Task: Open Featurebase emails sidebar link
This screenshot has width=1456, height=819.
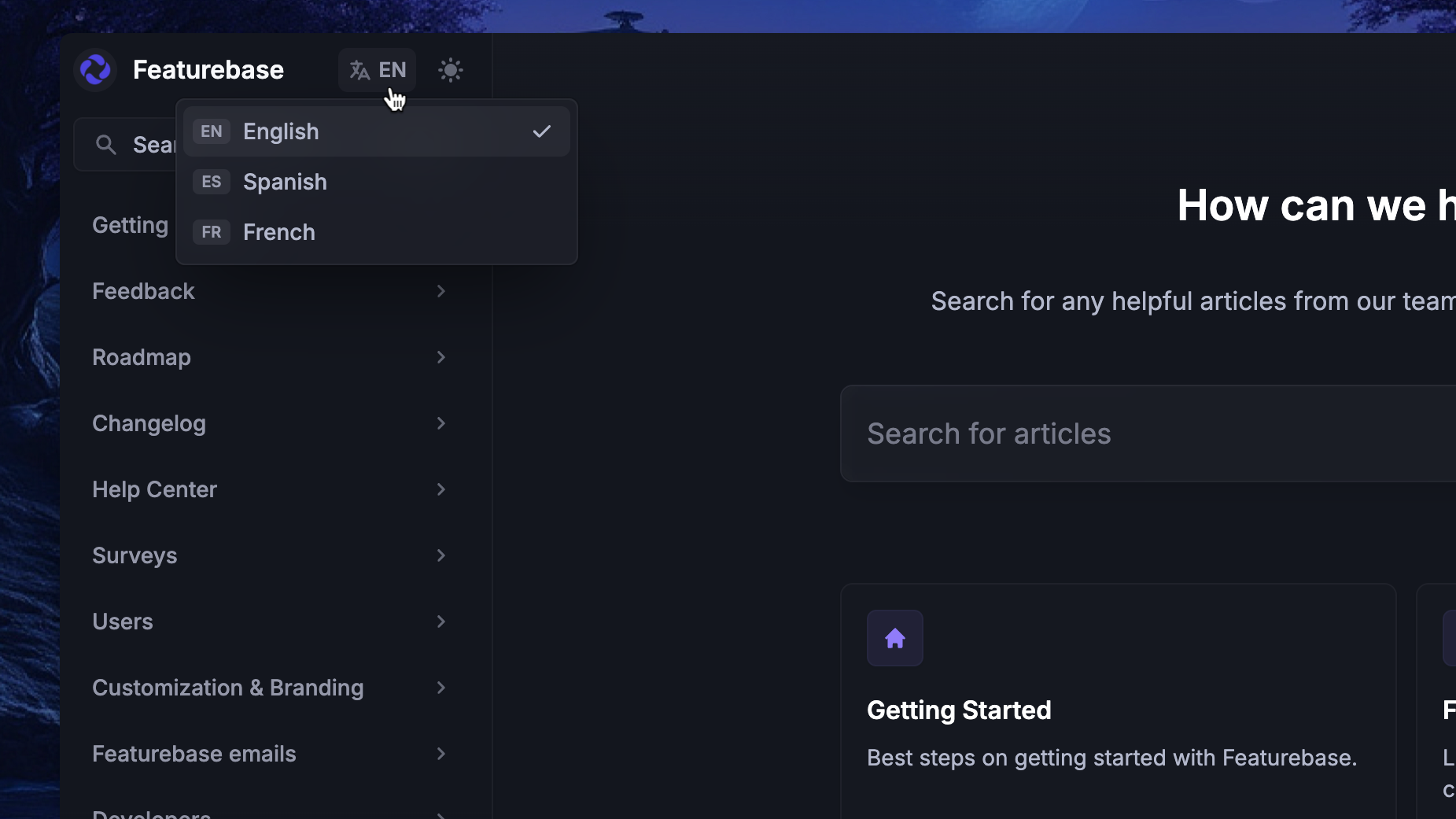Action: click(194, 754)
